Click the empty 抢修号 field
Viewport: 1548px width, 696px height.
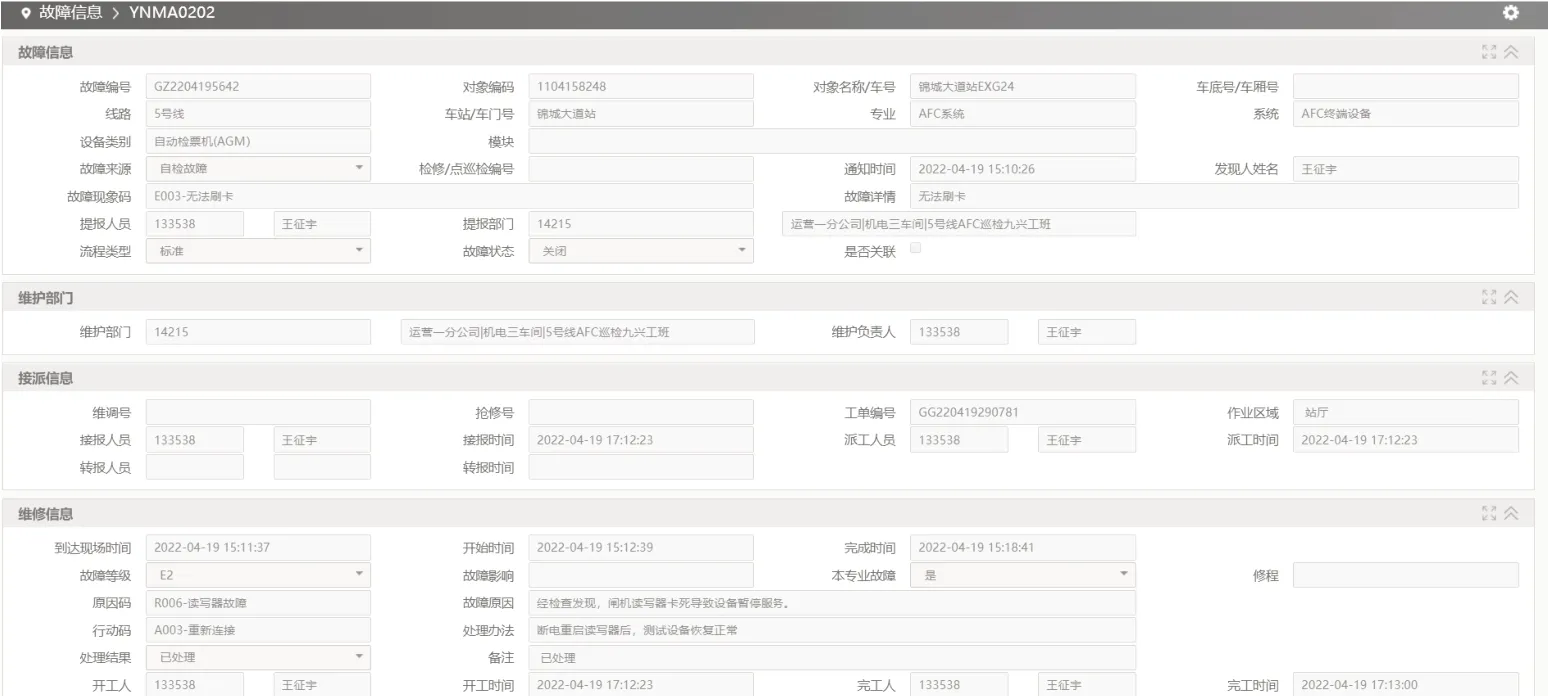point(641,412)
